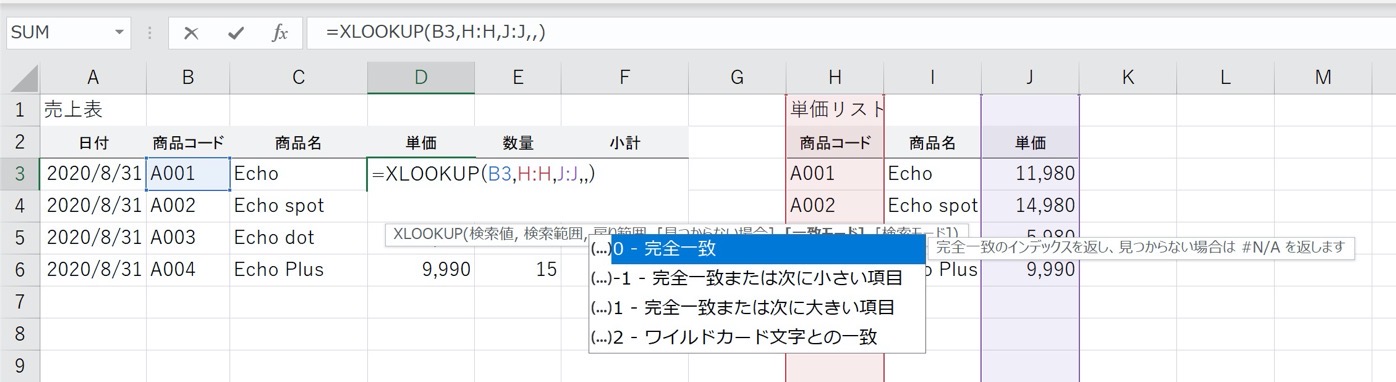The image size is (1396, 382).
Task: Click '商品コード' header in column B
Action: 188,143
